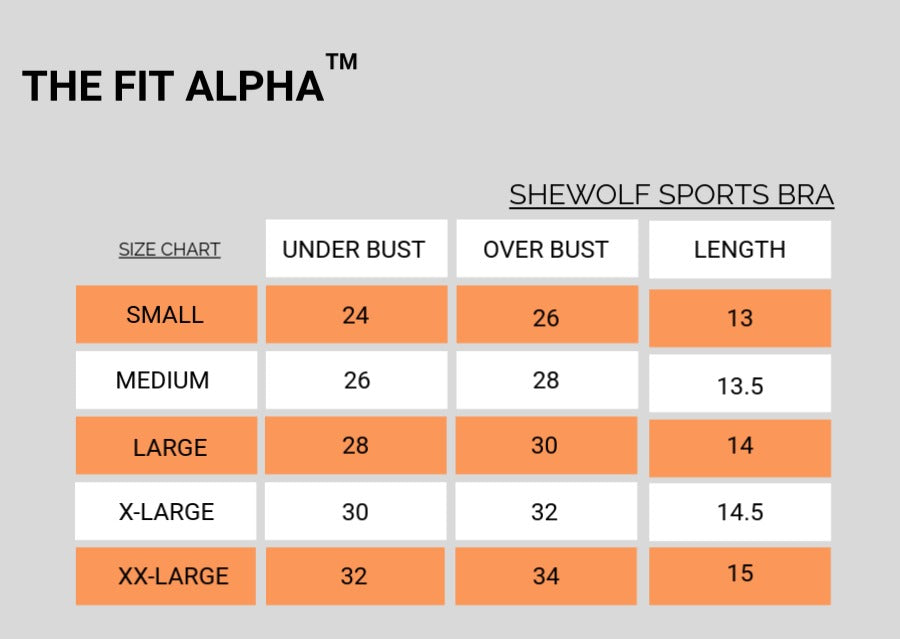Click the SHEWOLF SPORTS BRA underlined heading

671,194
